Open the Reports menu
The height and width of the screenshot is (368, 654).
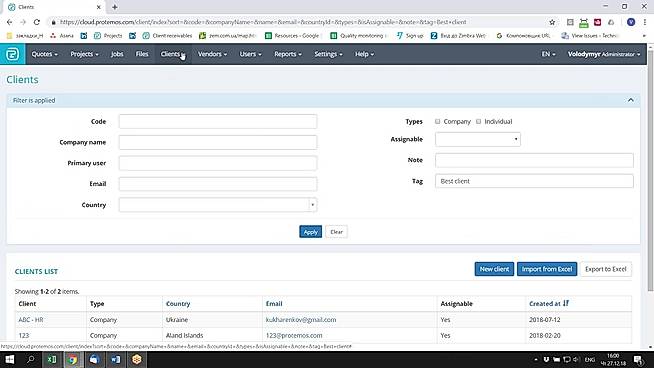[x=287, y=54]
